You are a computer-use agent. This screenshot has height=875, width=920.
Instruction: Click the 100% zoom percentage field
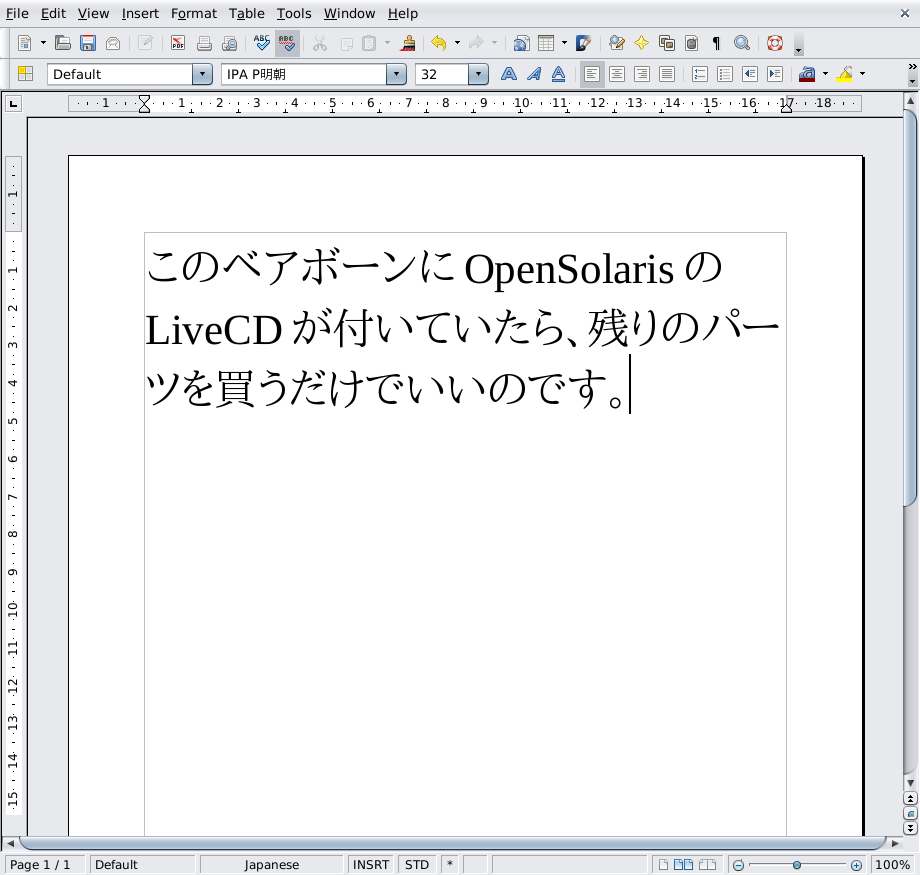pos(892,864)
